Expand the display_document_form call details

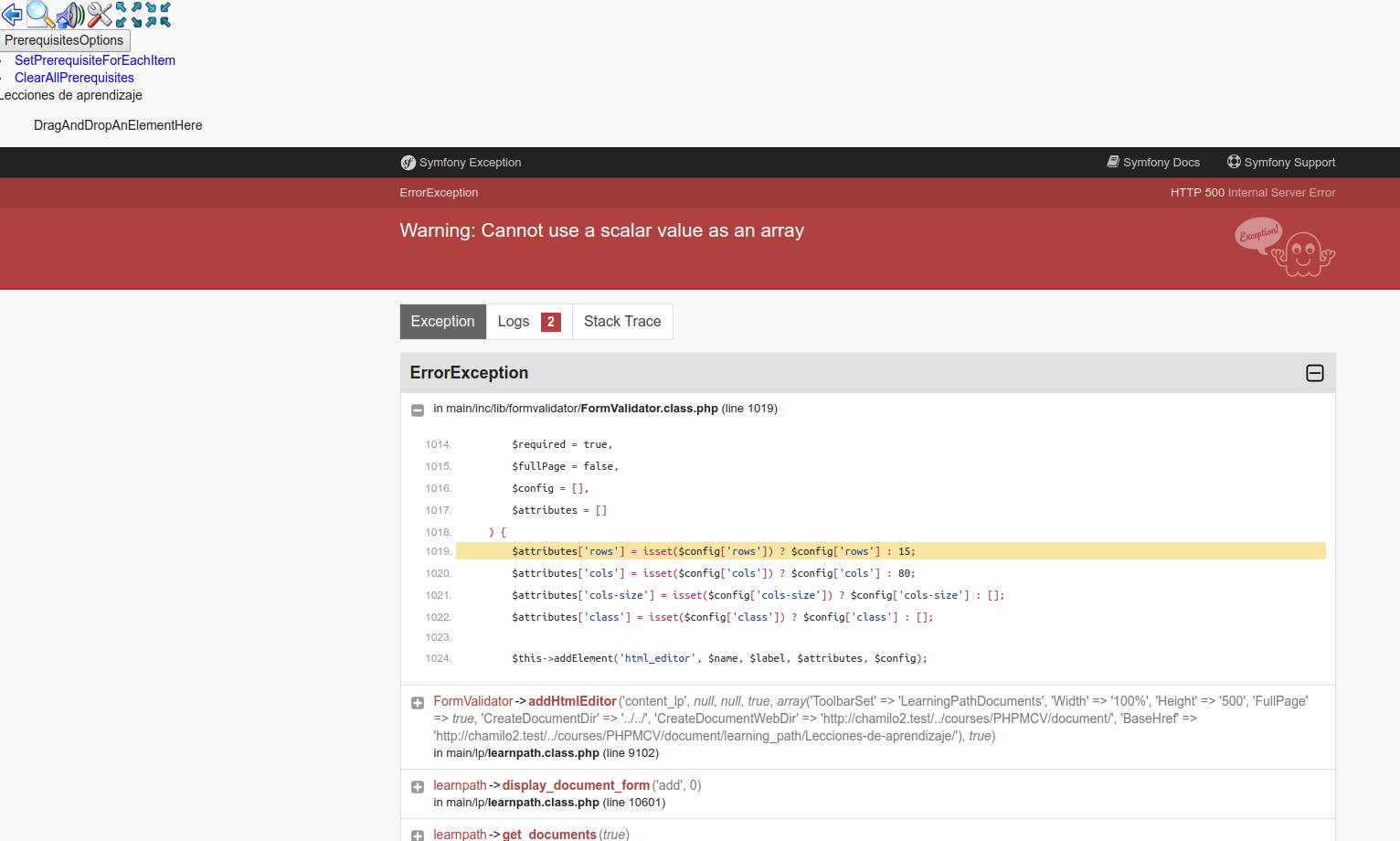click(x=418, y=786)
